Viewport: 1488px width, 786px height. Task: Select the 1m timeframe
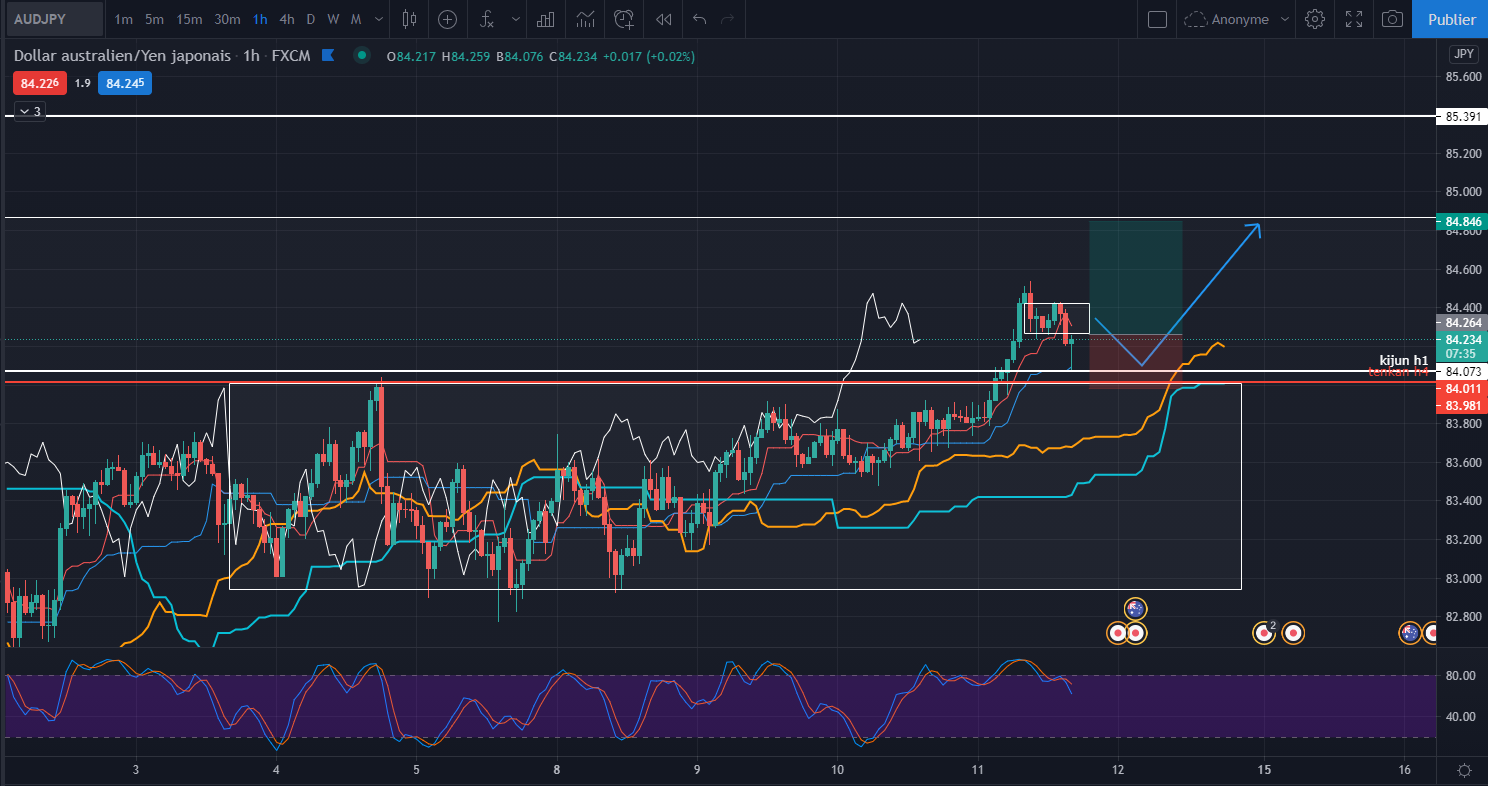click(124, 19)
